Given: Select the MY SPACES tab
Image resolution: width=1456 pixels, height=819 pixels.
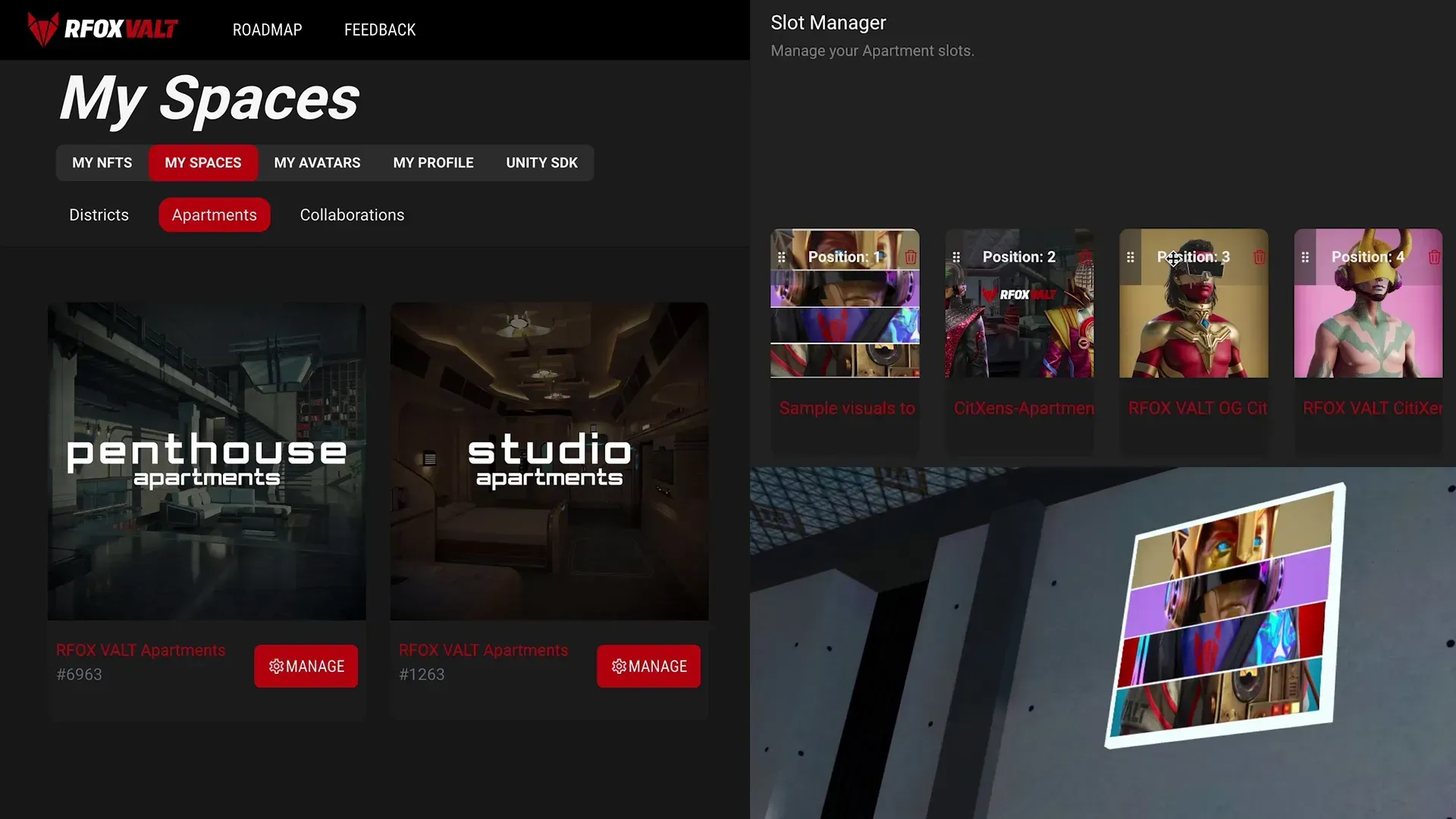Looking at the screenshot, I should (x=203, y=162).
